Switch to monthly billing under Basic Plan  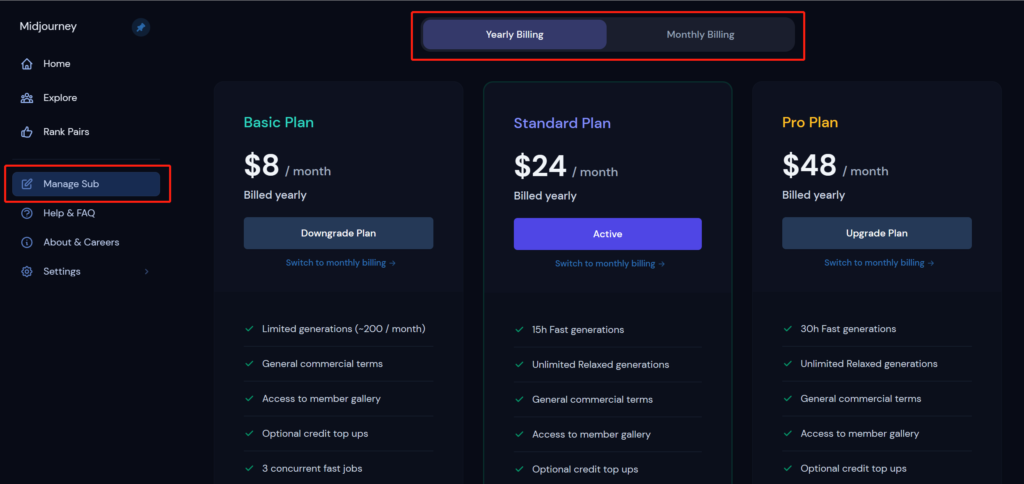pos(341,263)
